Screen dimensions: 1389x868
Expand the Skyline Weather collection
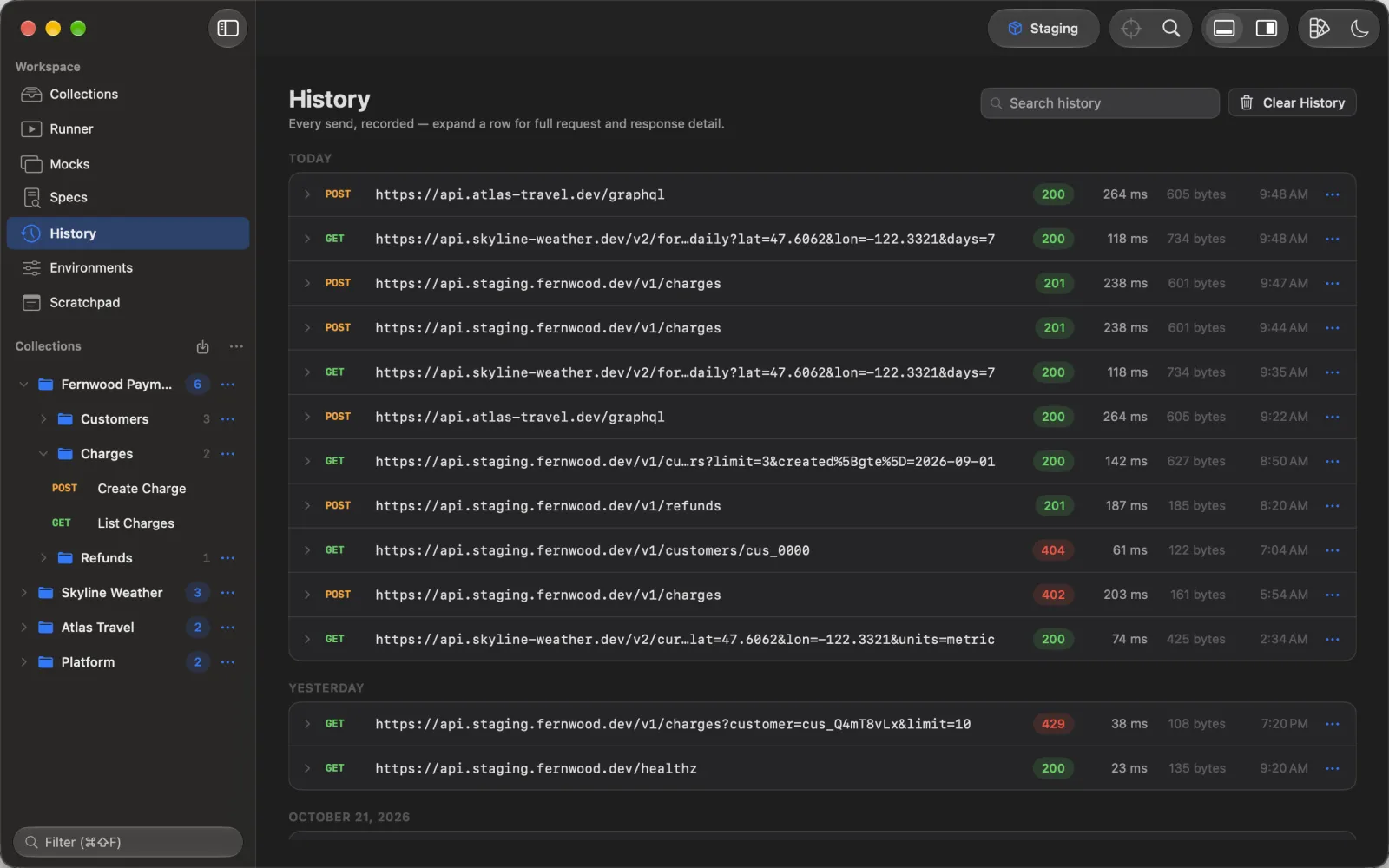click(x=23, y=593)
